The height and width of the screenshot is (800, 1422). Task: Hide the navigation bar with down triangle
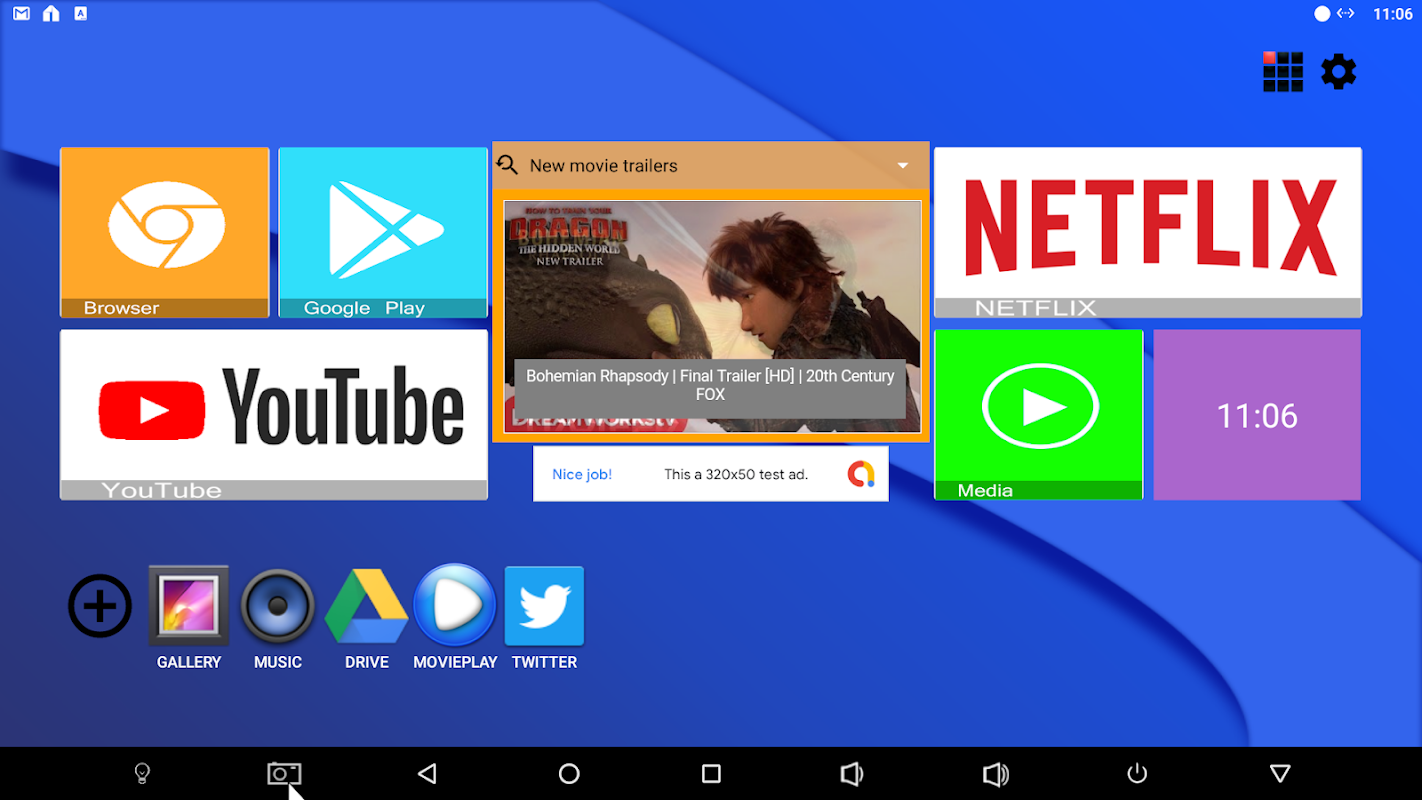[1280, 773]
